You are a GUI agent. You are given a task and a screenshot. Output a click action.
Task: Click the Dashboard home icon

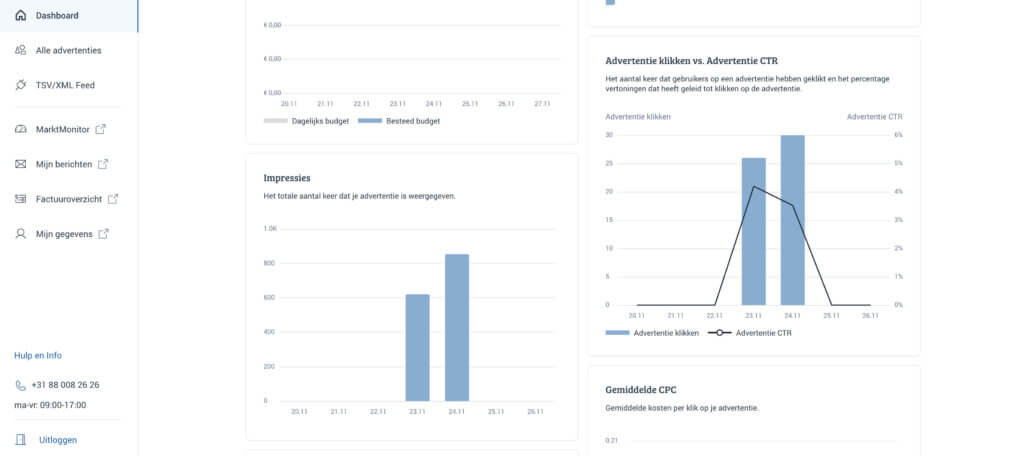point(21,16)
